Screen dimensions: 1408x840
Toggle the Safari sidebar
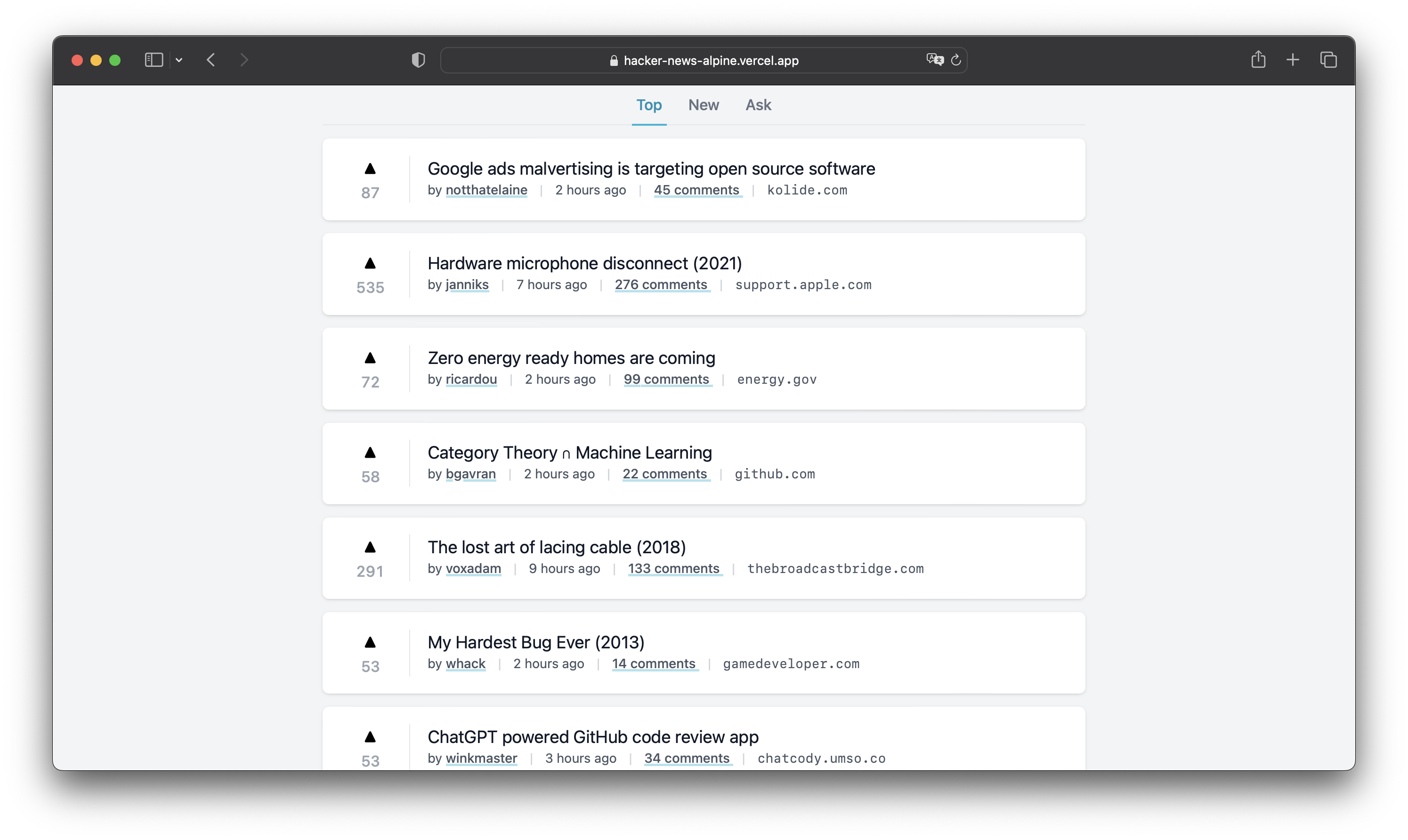[154, 60]
